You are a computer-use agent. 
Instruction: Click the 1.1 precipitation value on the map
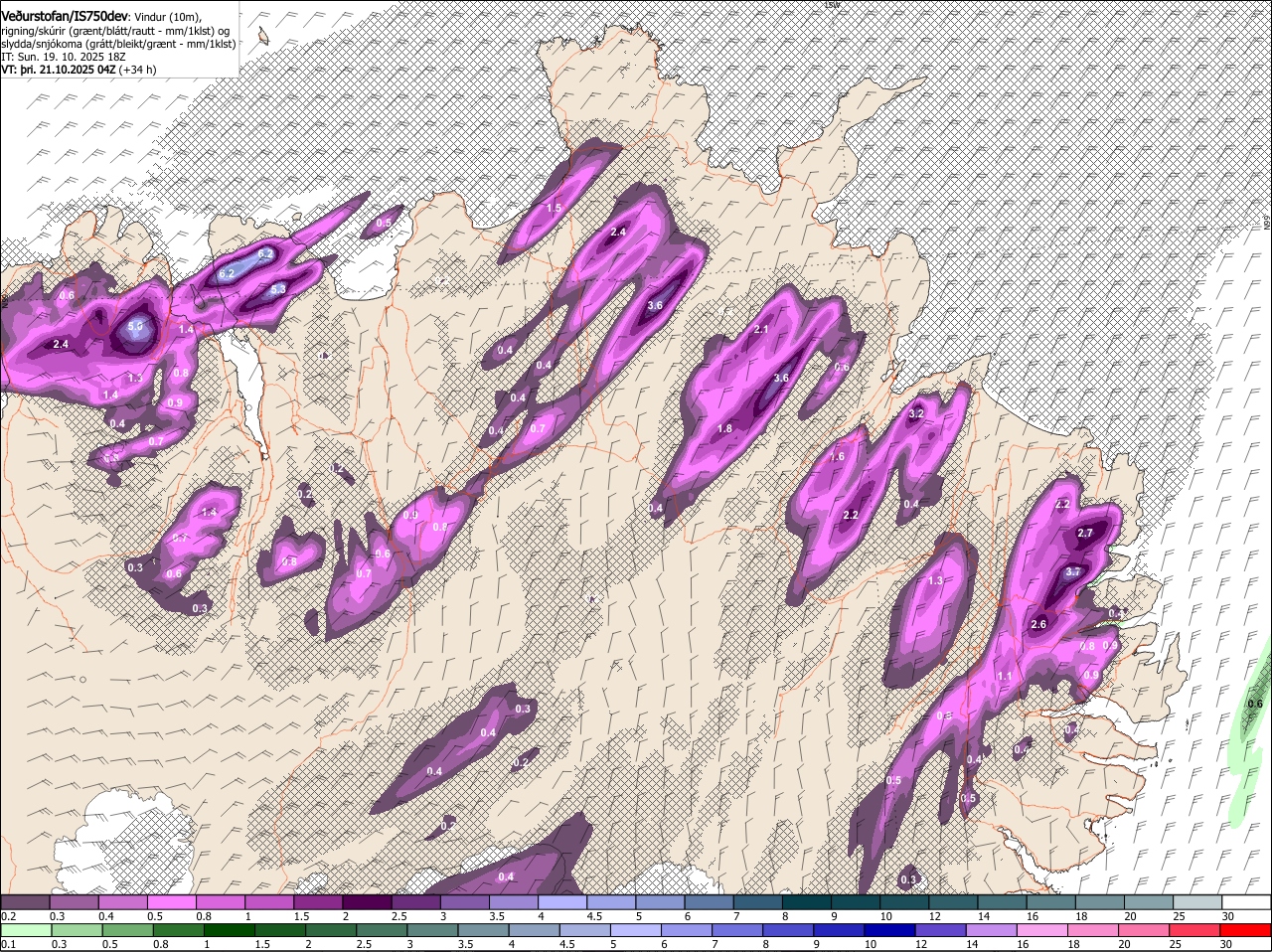pyautogui.click(x=1005, y=677)
